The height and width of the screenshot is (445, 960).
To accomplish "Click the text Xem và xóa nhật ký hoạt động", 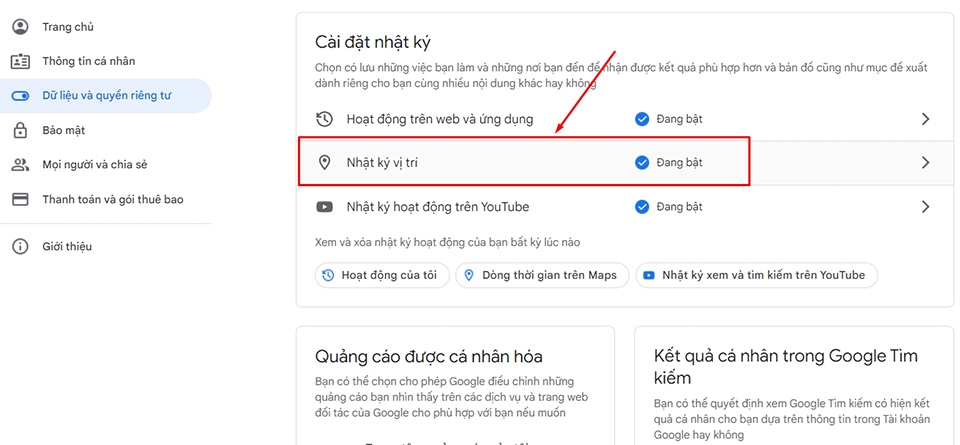I will (x=448, y=242).
